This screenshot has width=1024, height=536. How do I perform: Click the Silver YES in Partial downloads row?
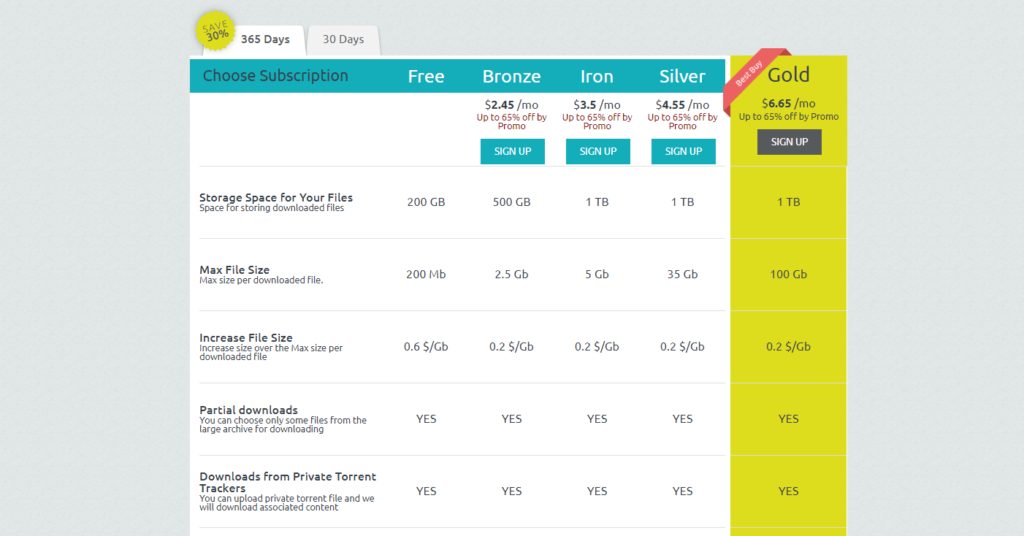tap(682, 419)
